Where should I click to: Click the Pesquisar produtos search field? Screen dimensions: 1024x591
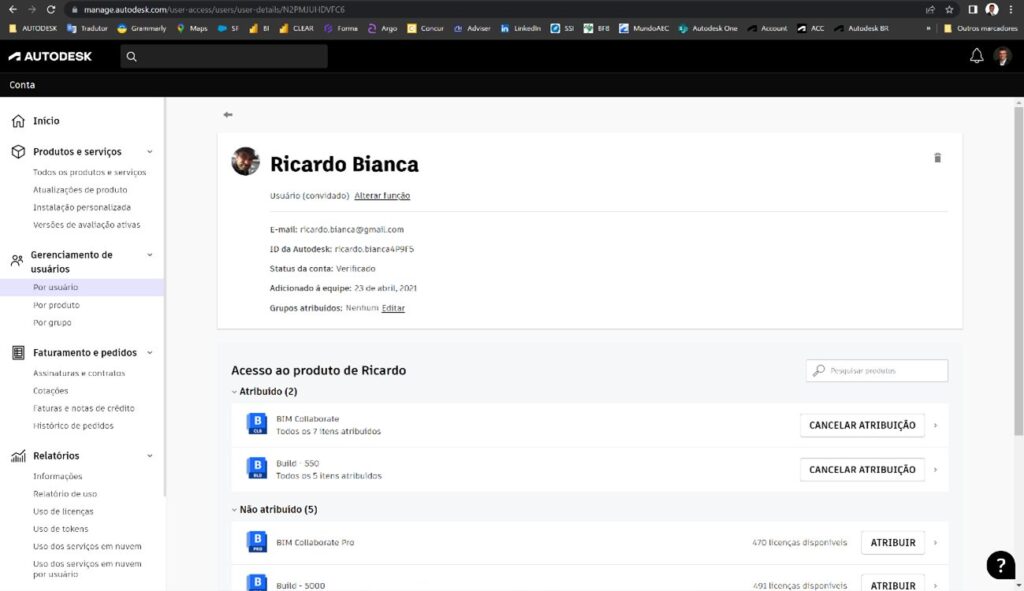(x=876, y=370)
